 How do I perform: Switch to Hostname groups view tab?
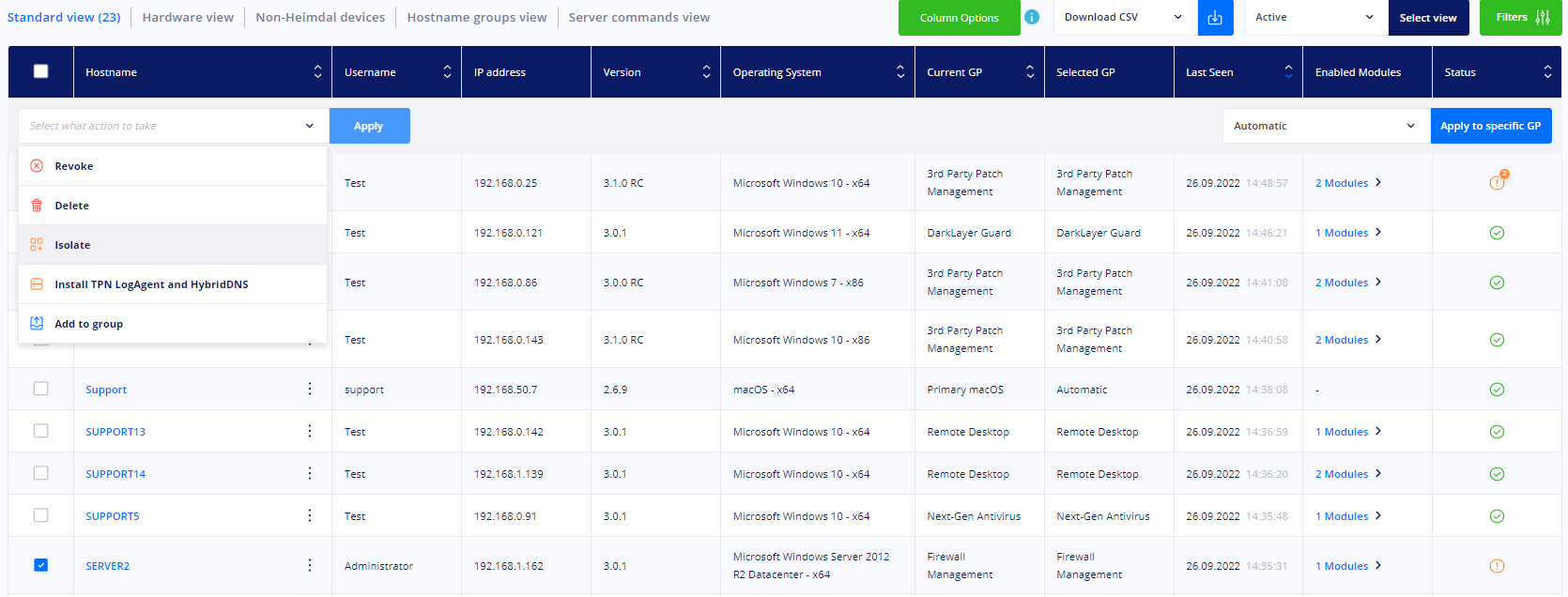coord(477,17)
